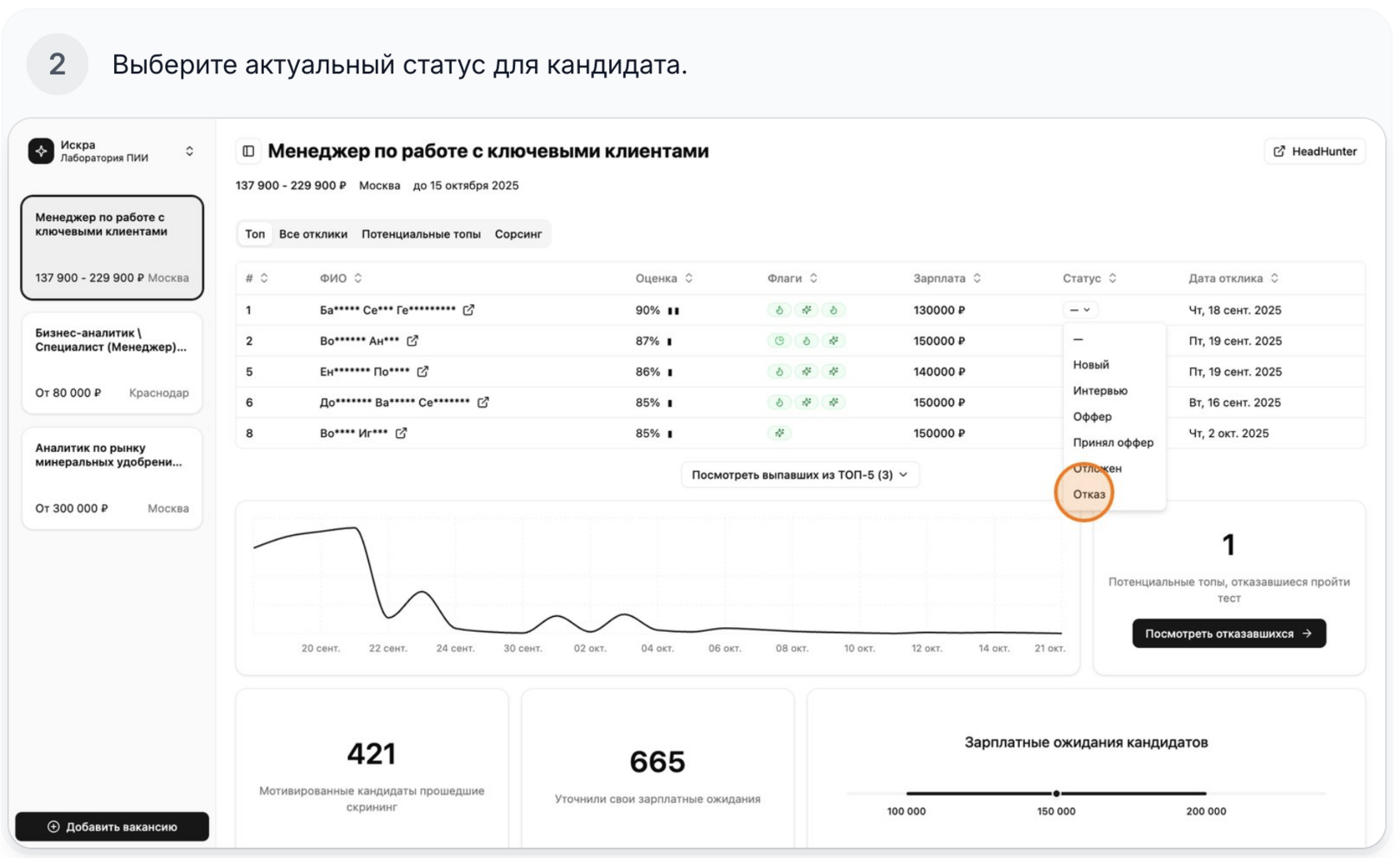Click the candidate name Во**** Иг***
The image size is (1400, 858).
354,434
